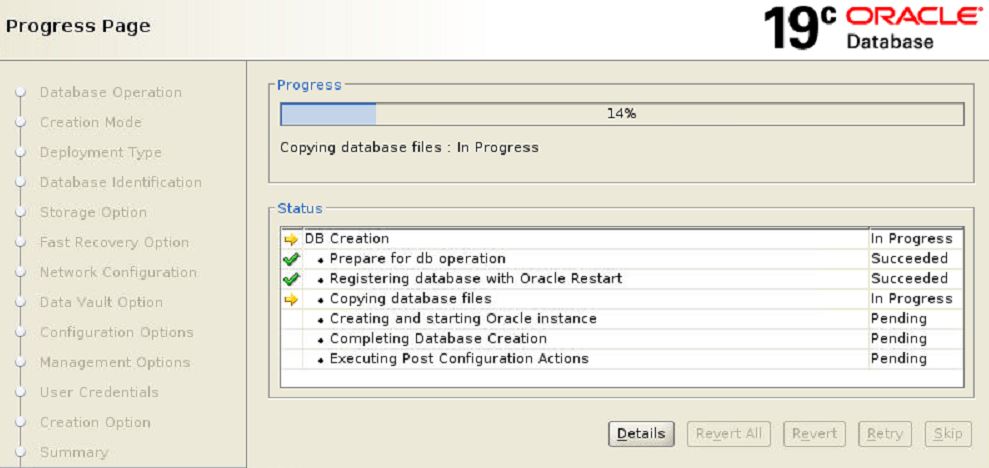The height and width of the screenshot is (468, 989).
Task: Click the Skip button
Action: (x=947, y=433)
